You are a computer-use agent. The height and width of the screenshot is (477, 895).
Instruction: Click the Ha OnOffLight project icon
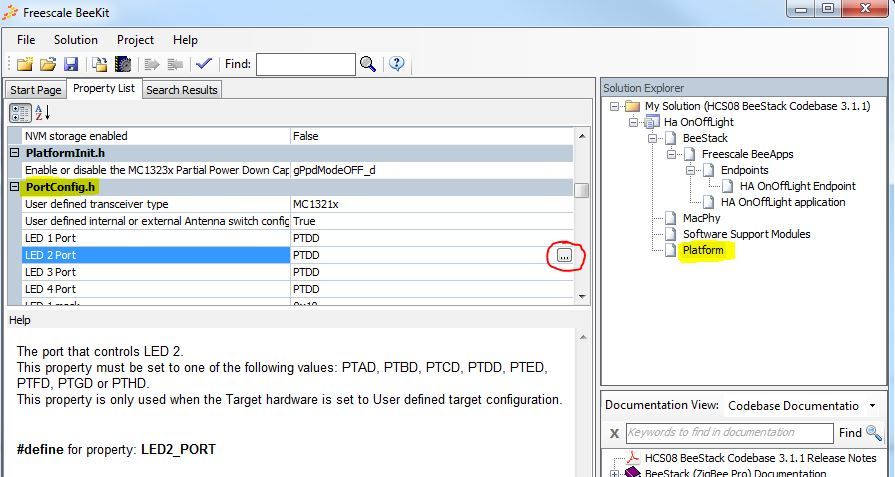point(651,122)
